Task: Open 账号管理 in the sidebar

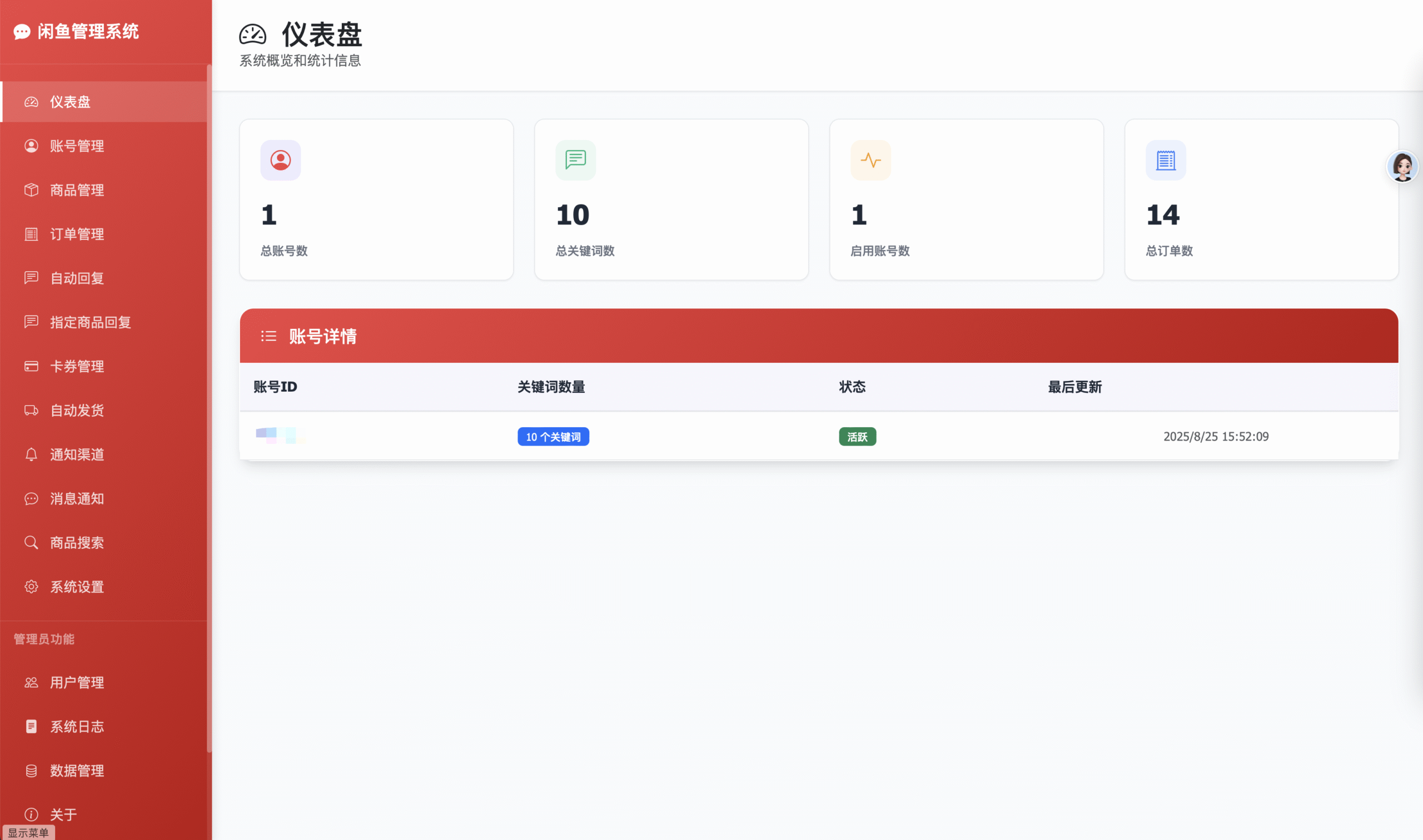Action: point(77,146)
